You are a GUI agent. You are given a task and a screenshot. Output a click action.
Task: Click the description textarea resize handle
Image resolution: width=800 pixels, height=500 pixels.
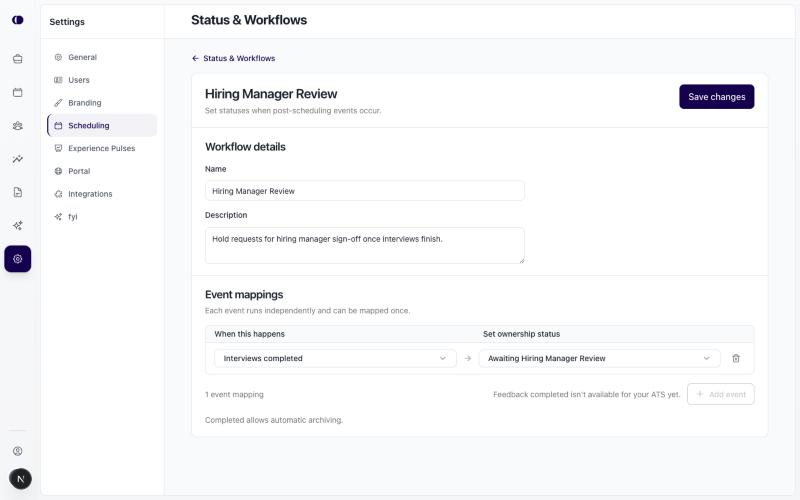click(521, 261)
